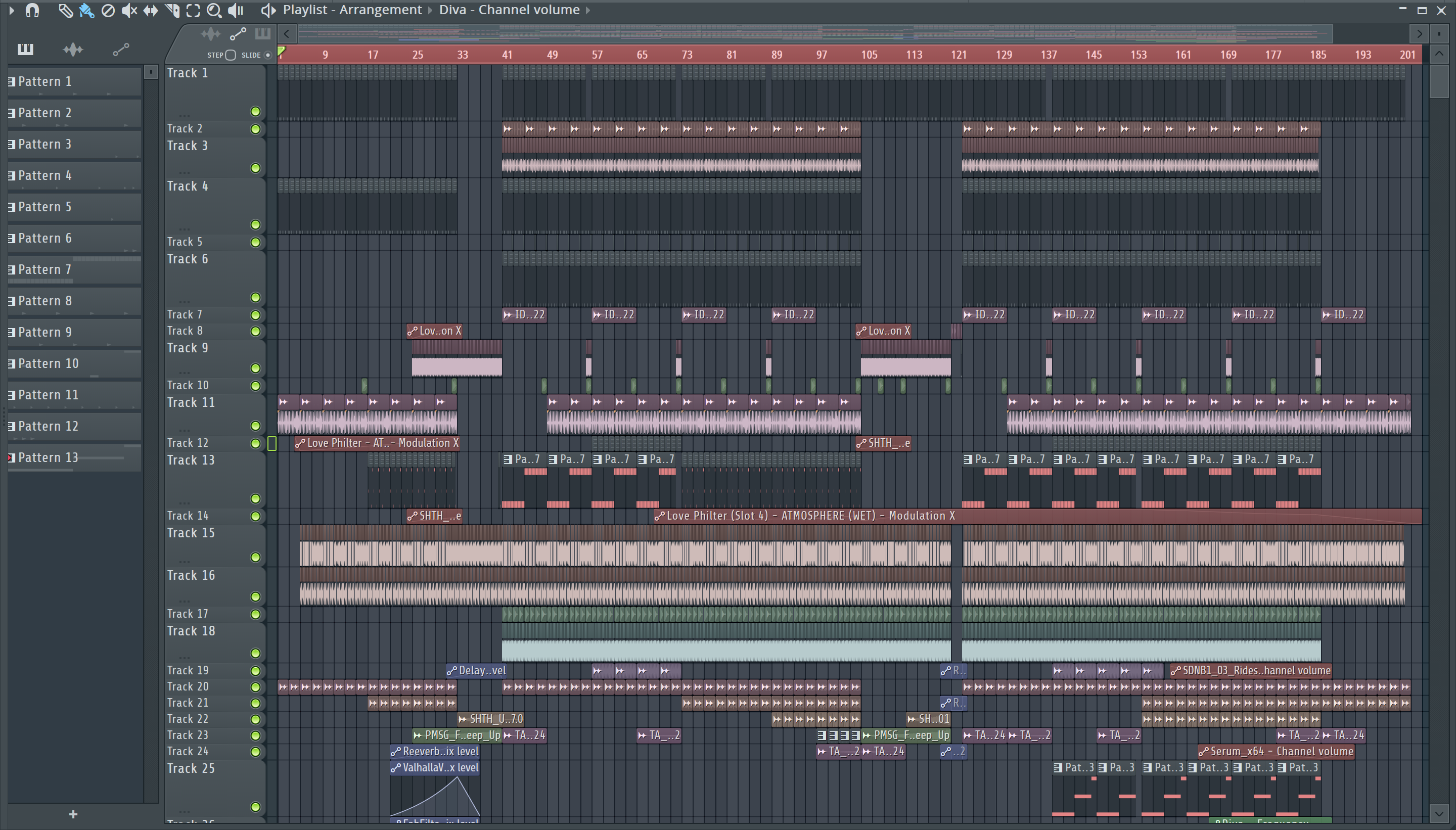Screen dimensions: 1456x830
Task: Show automation clips in picker panel
Action: click(121, 50)
